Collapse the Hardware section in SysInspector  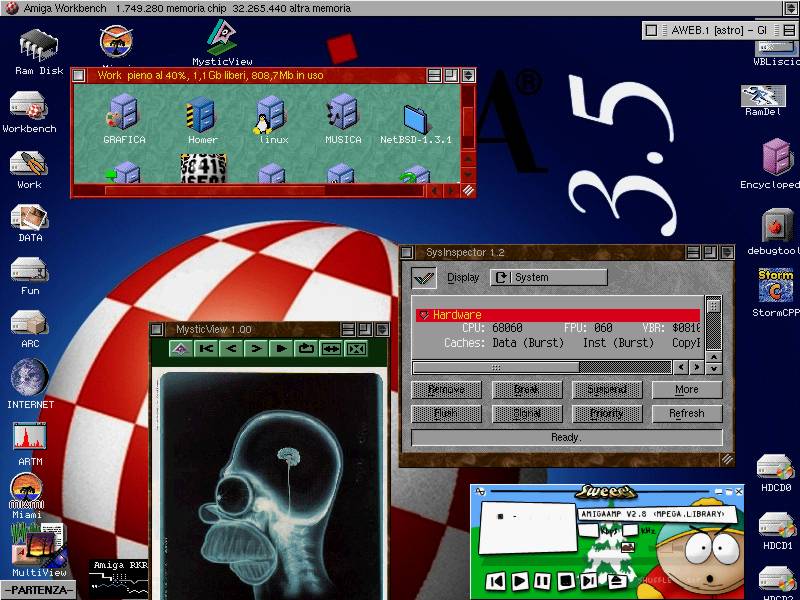click(423, 315)
